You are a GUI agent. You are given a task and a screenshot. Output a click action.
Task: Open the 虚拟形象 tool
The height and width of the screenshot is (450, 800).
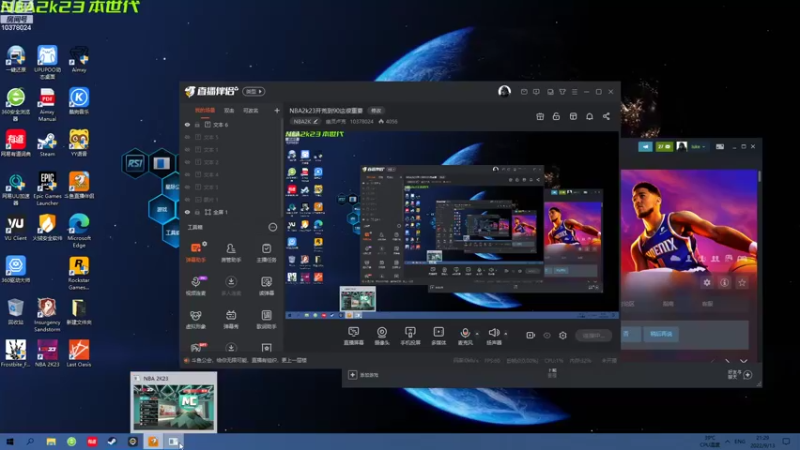[x=196, y=319]
